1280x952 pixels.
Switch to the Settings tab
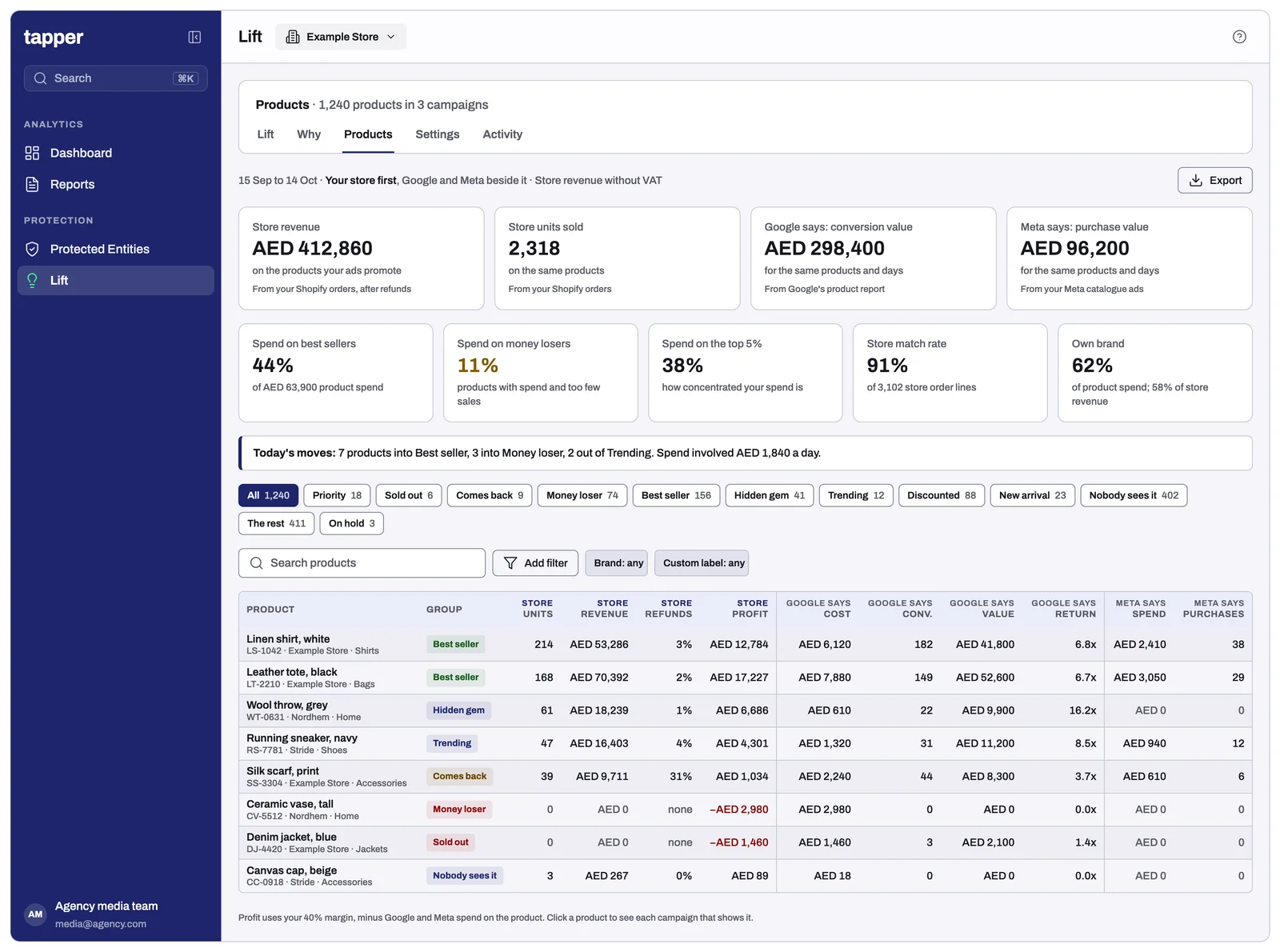click(x=438, y=134)
